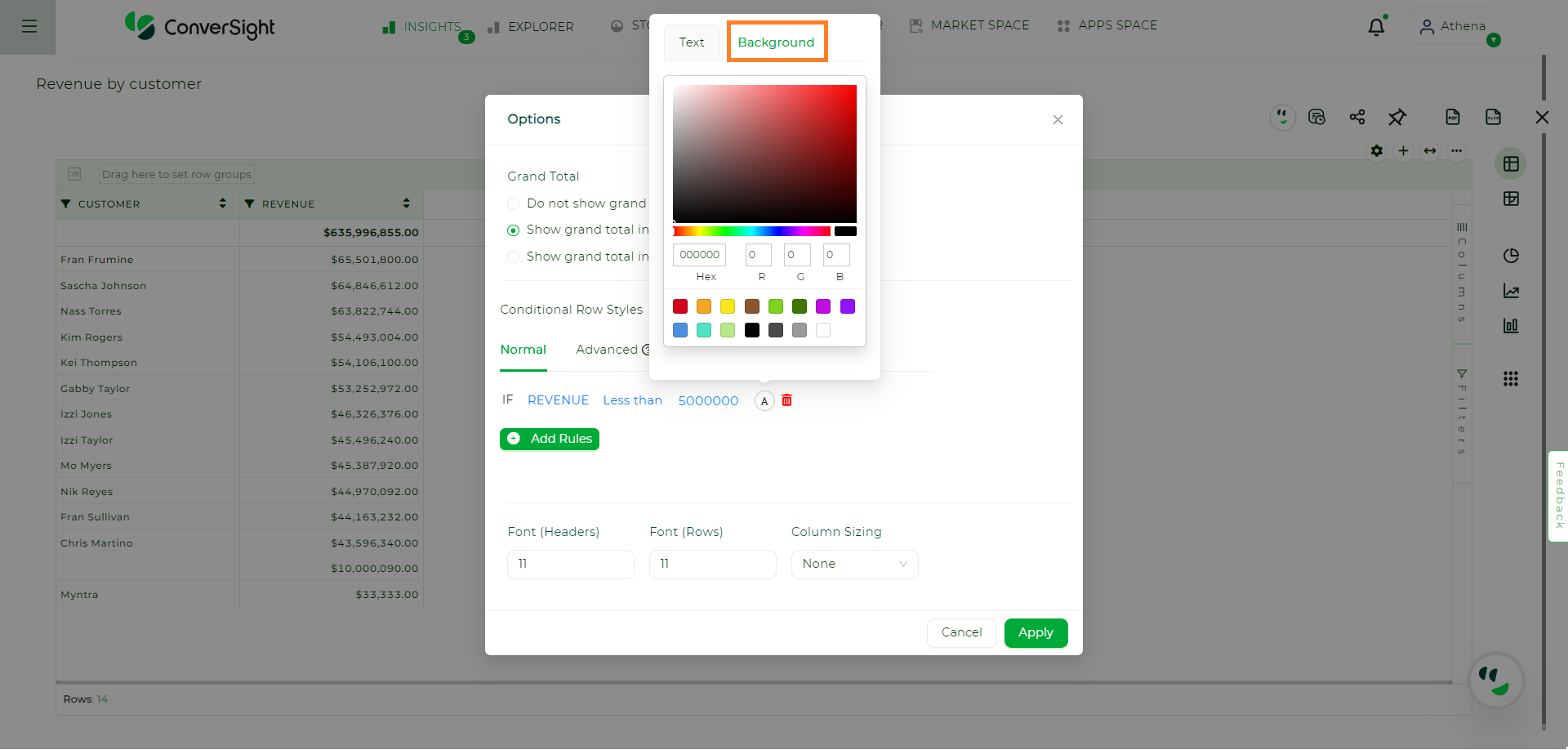The height and width of the screenshot is (750, 1568).
Task: Click the Font (Headers) size field
Action: pos(571,565)
